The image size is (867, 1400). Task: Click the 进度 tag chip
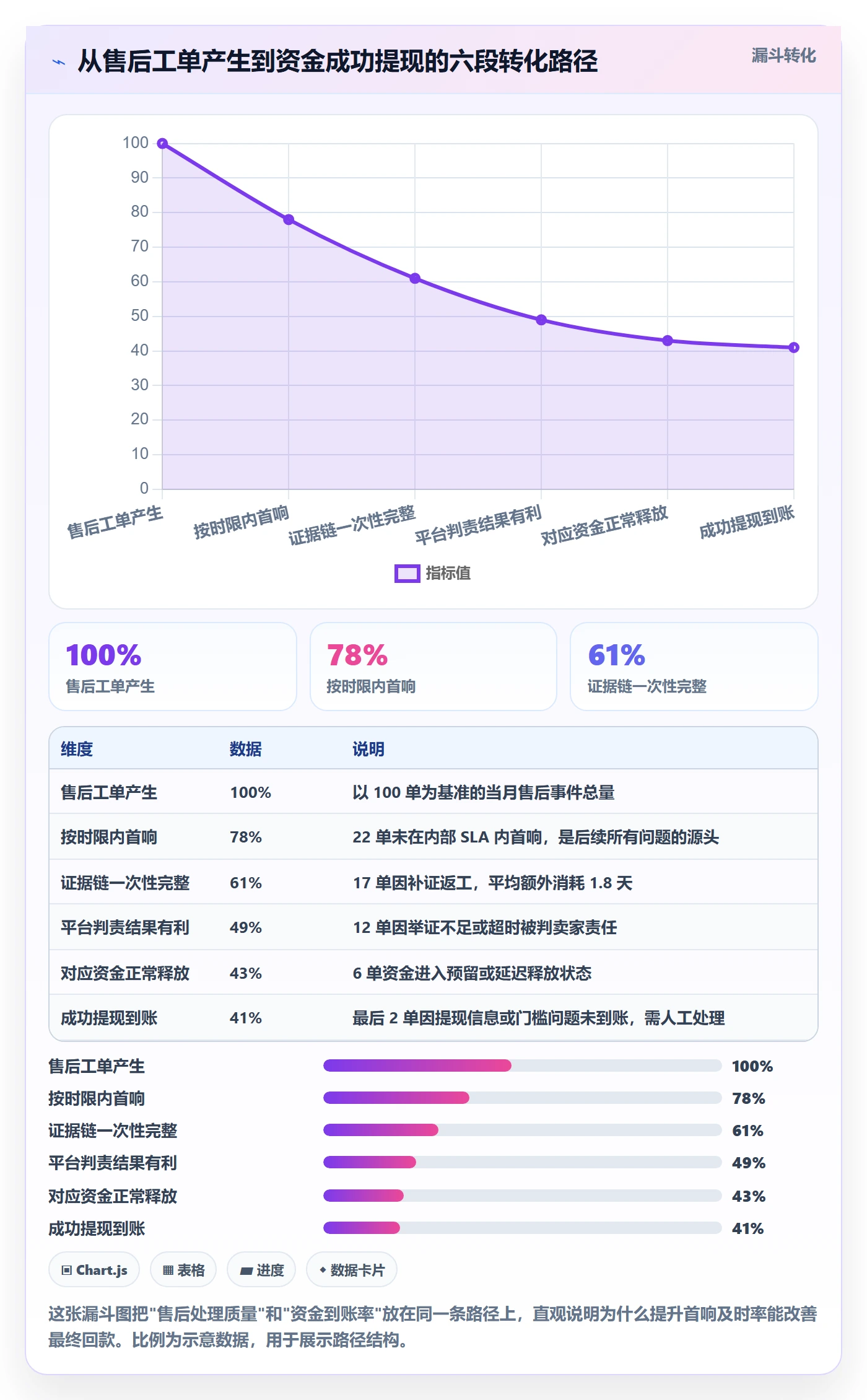pyautogui.click(x=261, y=1270)
